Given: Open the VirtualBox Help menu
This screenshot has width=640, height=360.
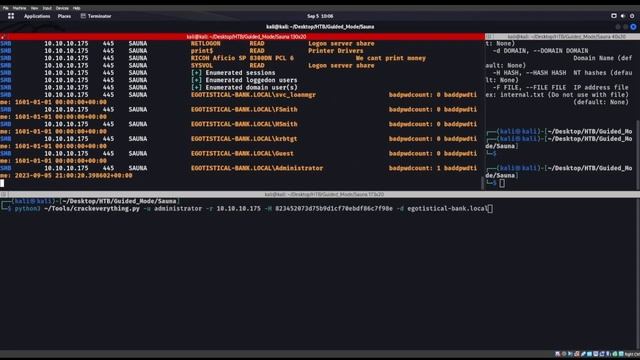Looking at the screenshot, I should (x=76, y=8).
